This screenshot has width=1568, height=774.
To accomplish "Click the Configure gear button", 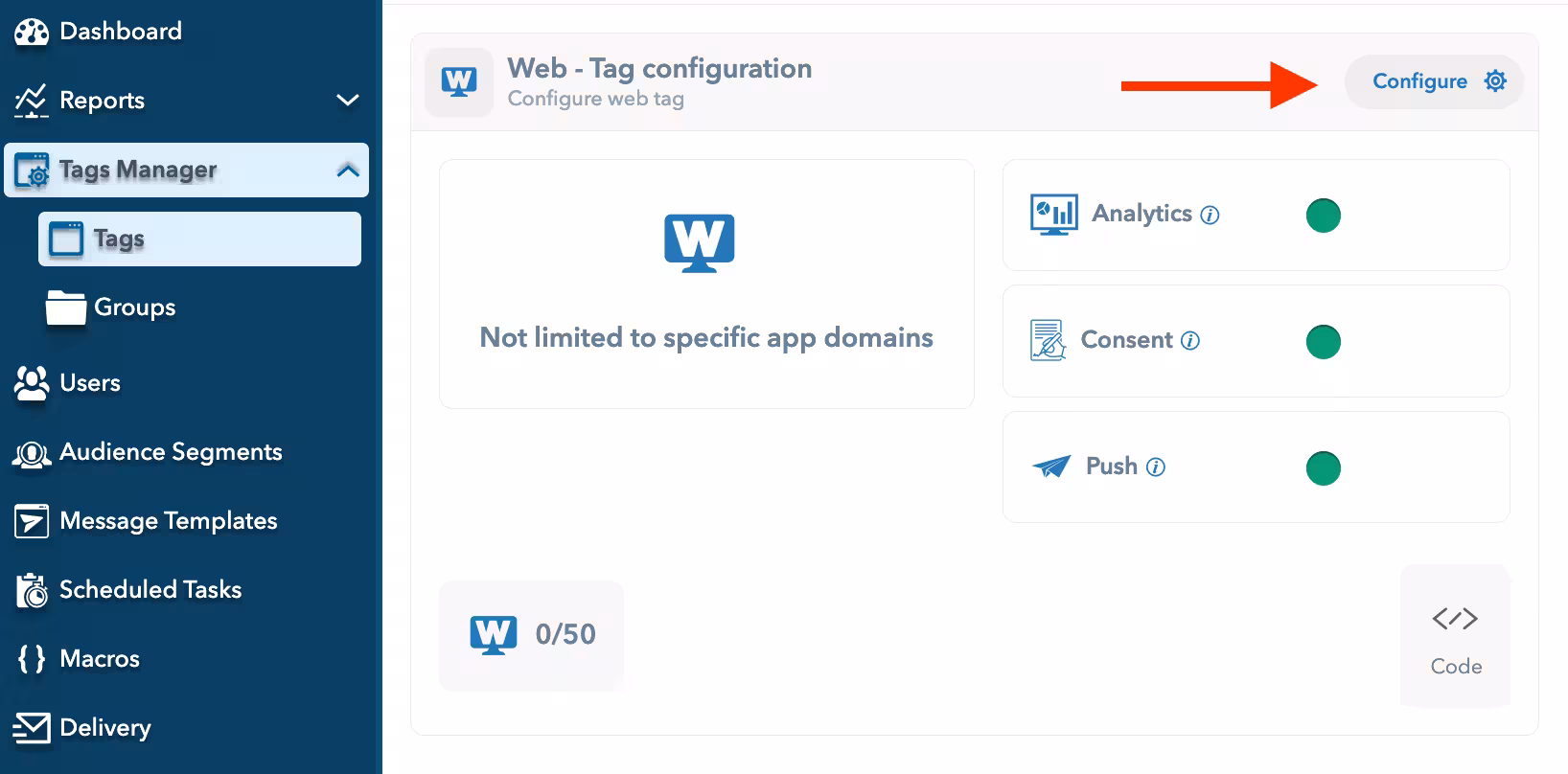I will (x=1435, y=81).
